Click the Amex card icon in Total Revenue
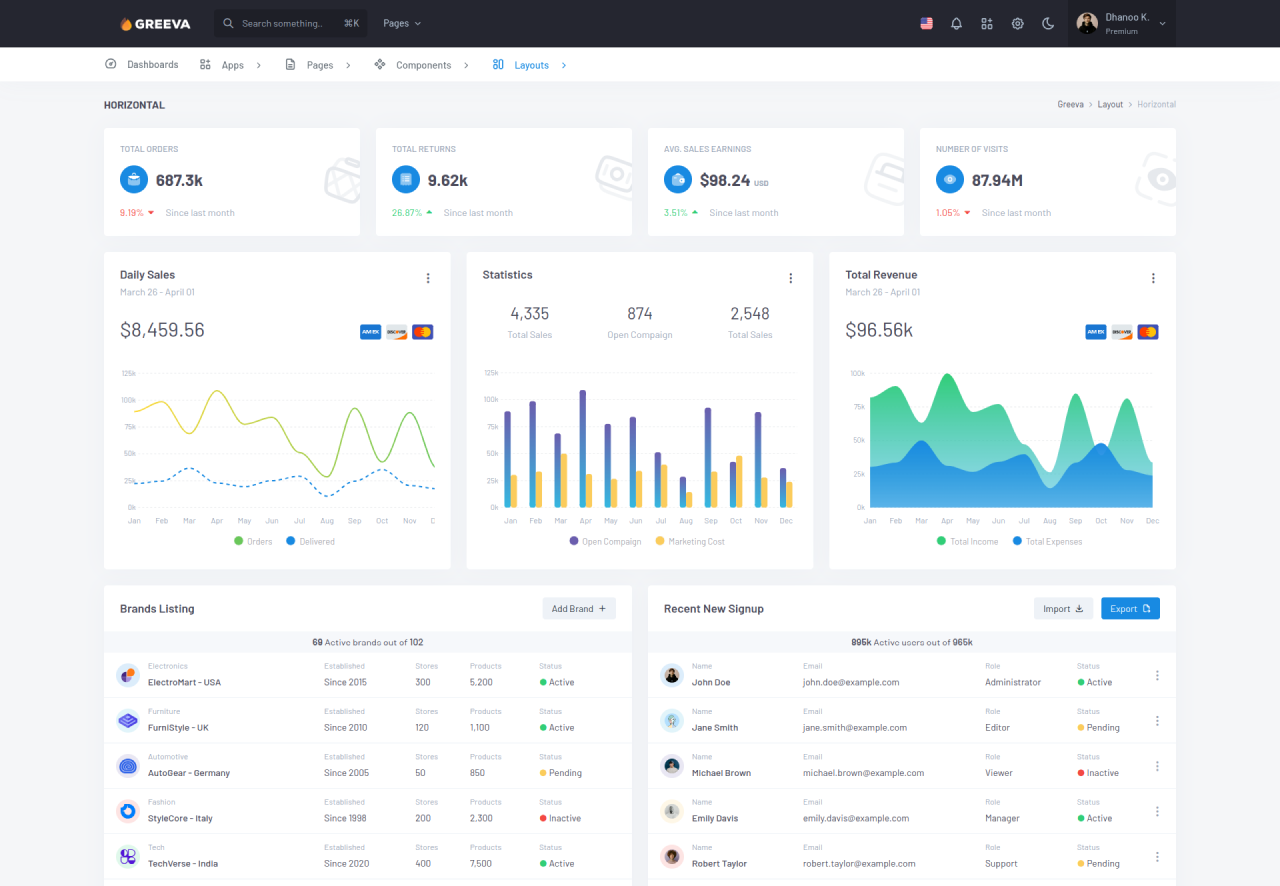The image size is (1280, 886). (x=1096, y=332)
